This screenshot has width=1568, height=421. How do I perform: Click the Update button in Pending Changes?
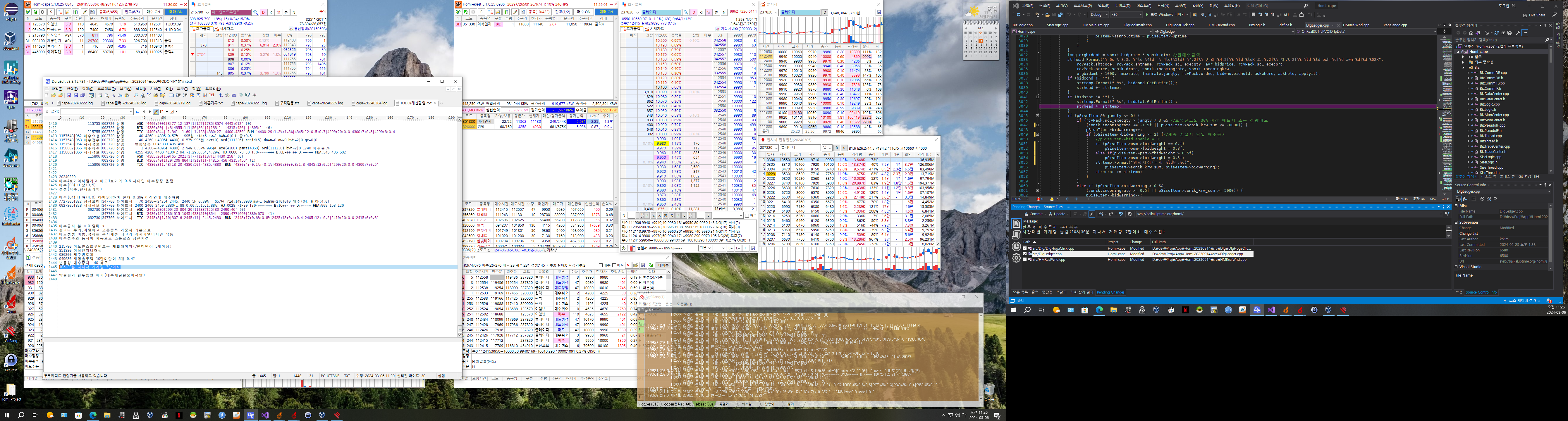point(1059,214)
